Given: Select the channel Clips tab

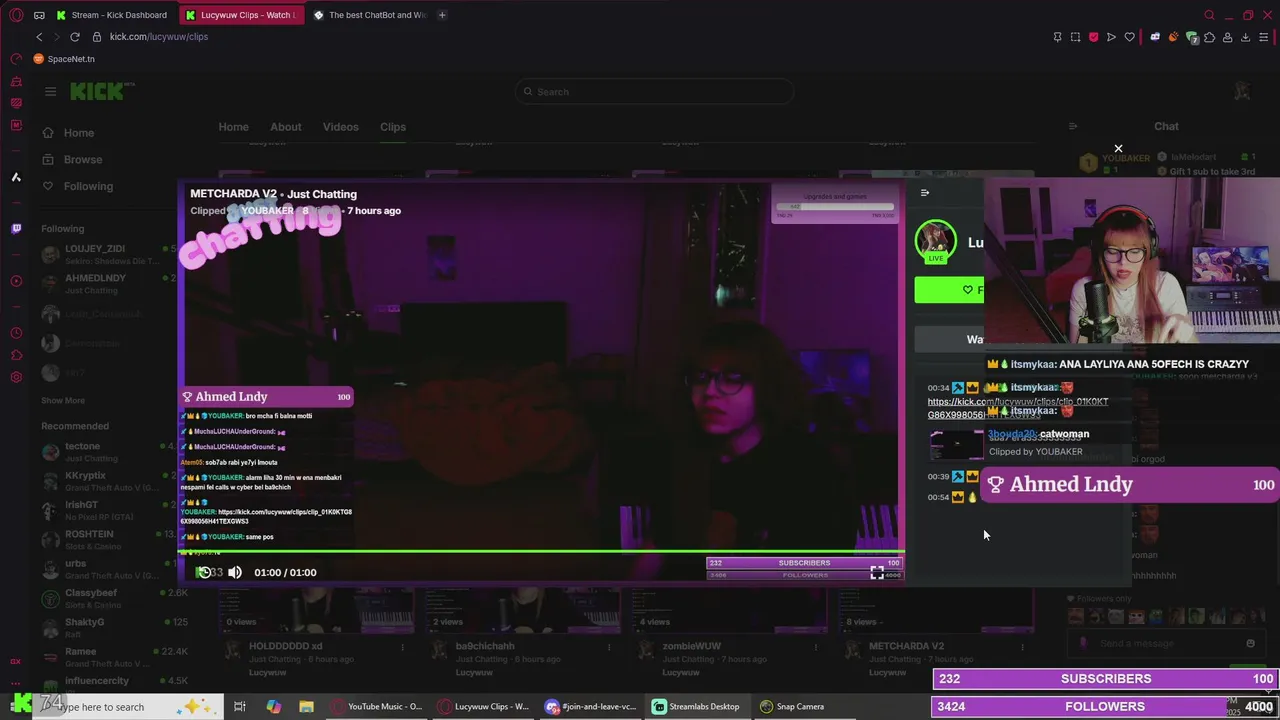Looking at the screenshot, I should (x=393, y=127).
